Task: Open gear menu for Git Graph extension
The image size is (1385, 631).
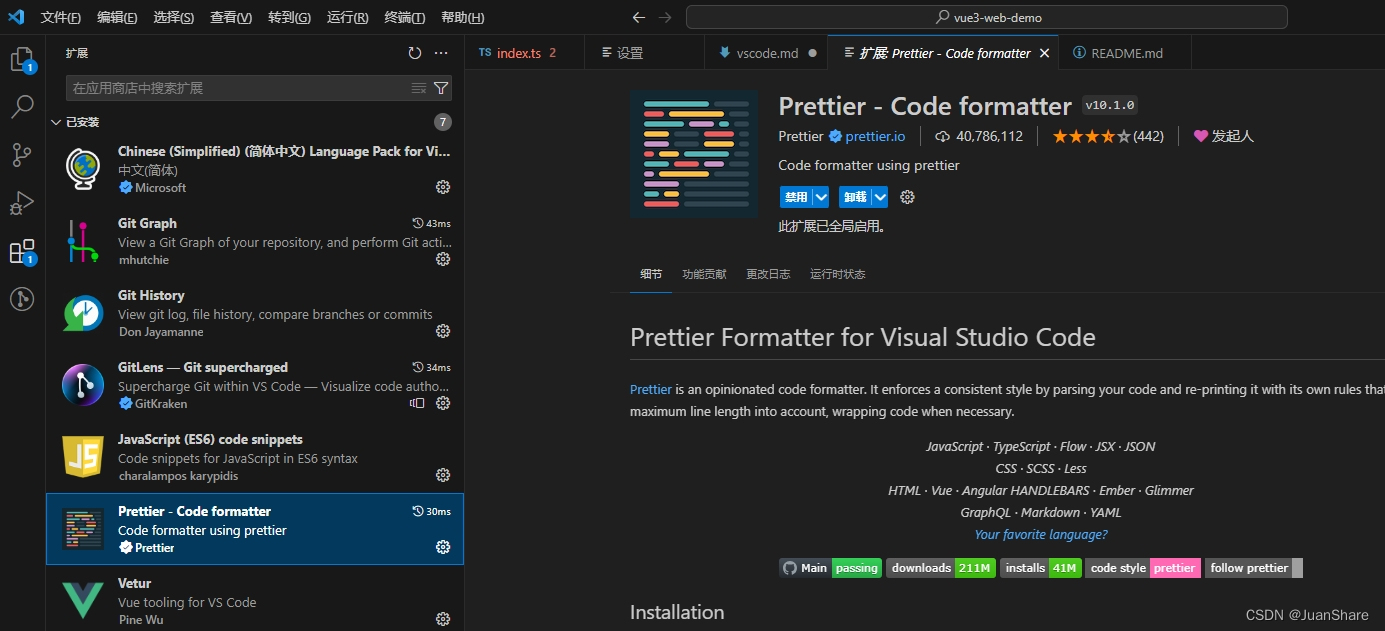Action: (x=443, y=259)
